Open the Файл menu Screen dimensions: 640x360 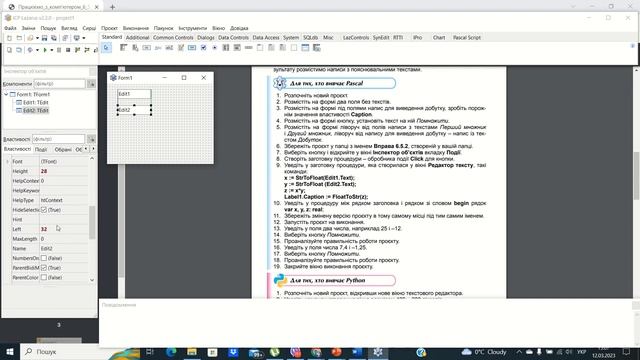click(x=10, y=28)
